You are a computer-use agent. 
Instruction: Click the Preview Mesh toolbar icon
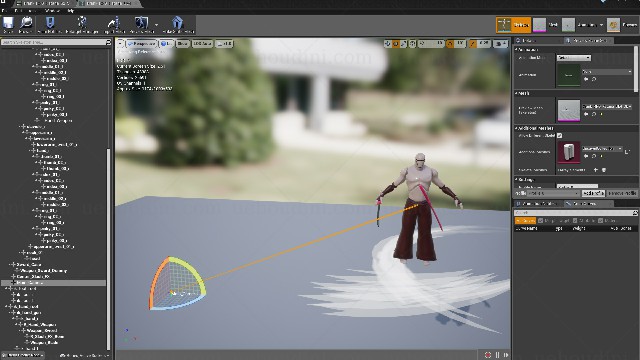point(141,23)
